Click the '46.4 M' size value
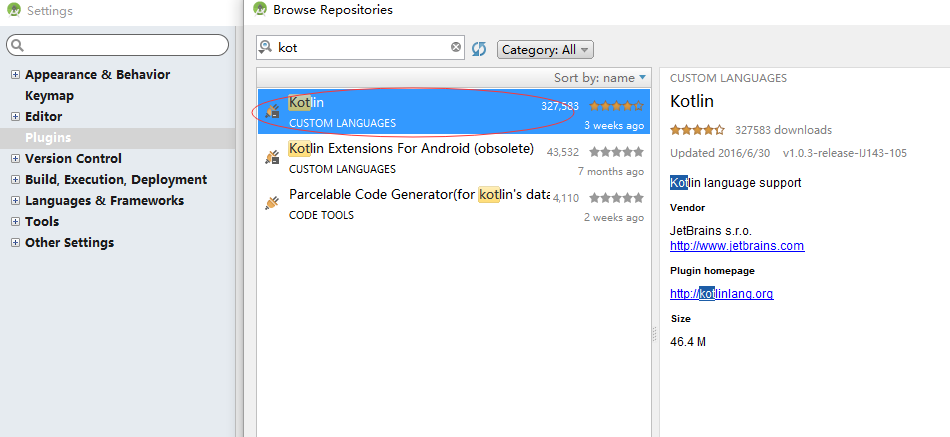950x437 pixels. tap(688, 342)
